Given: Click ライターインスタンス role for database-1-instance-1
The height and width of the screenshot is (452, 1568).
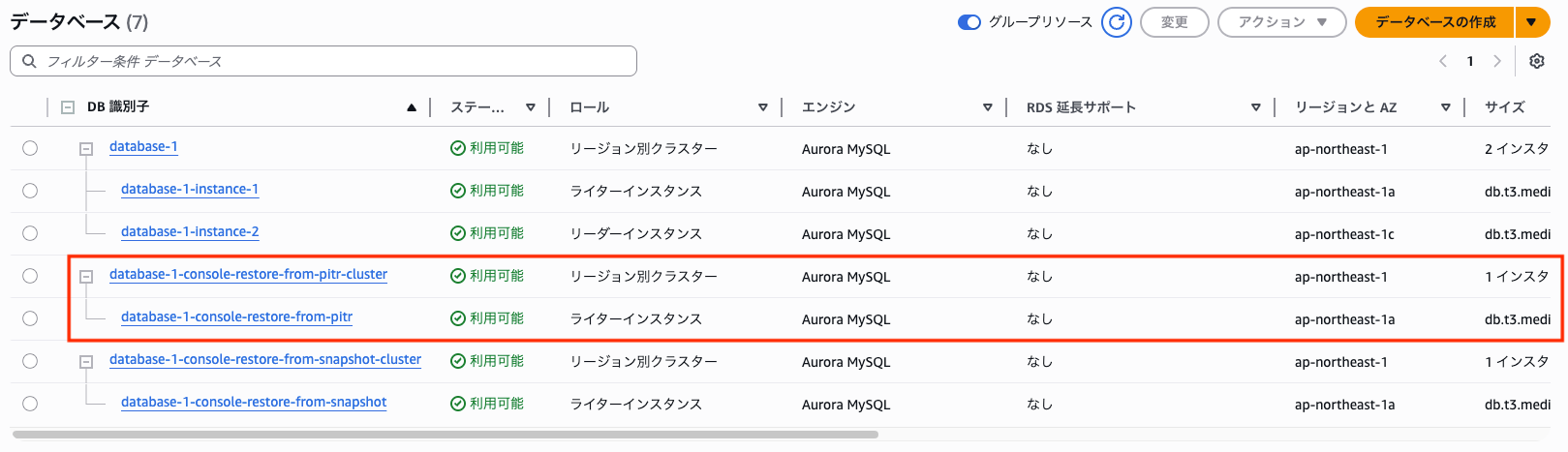Looking at the screenshot, I should pyautogui.click(x=635, y=191).
